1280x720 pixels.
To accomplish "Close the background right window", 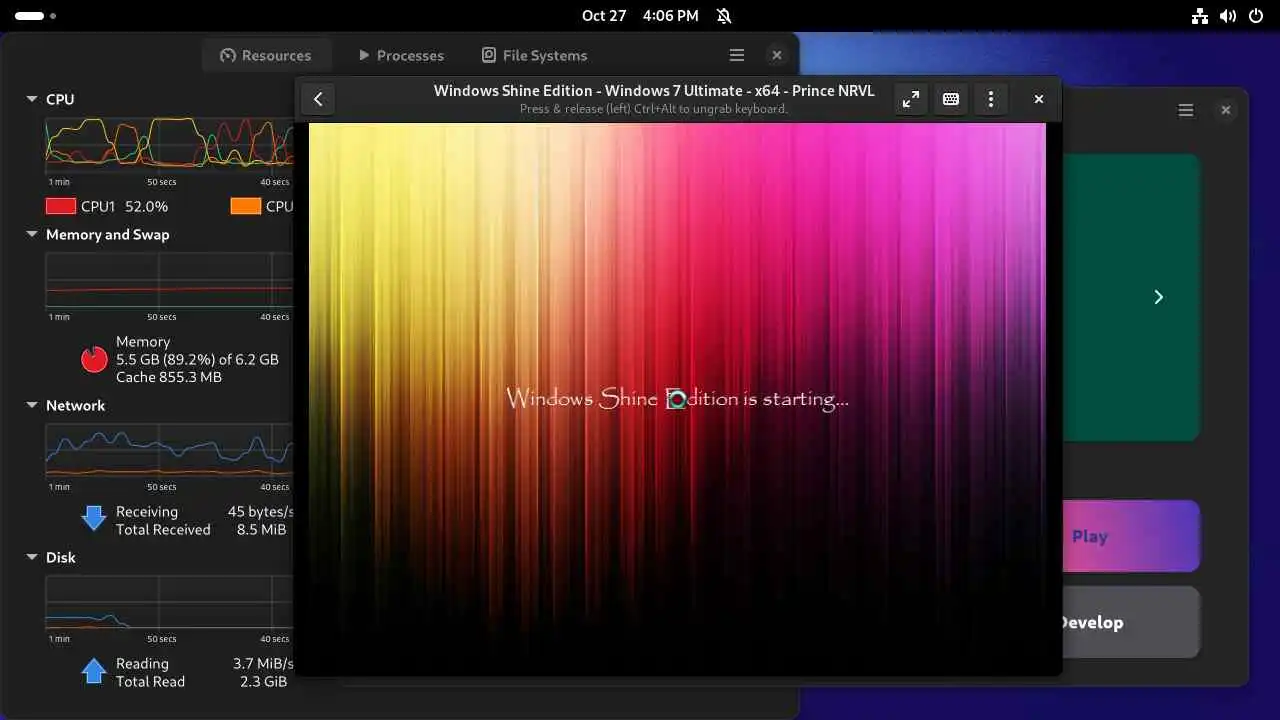I will click(1226, 110).
